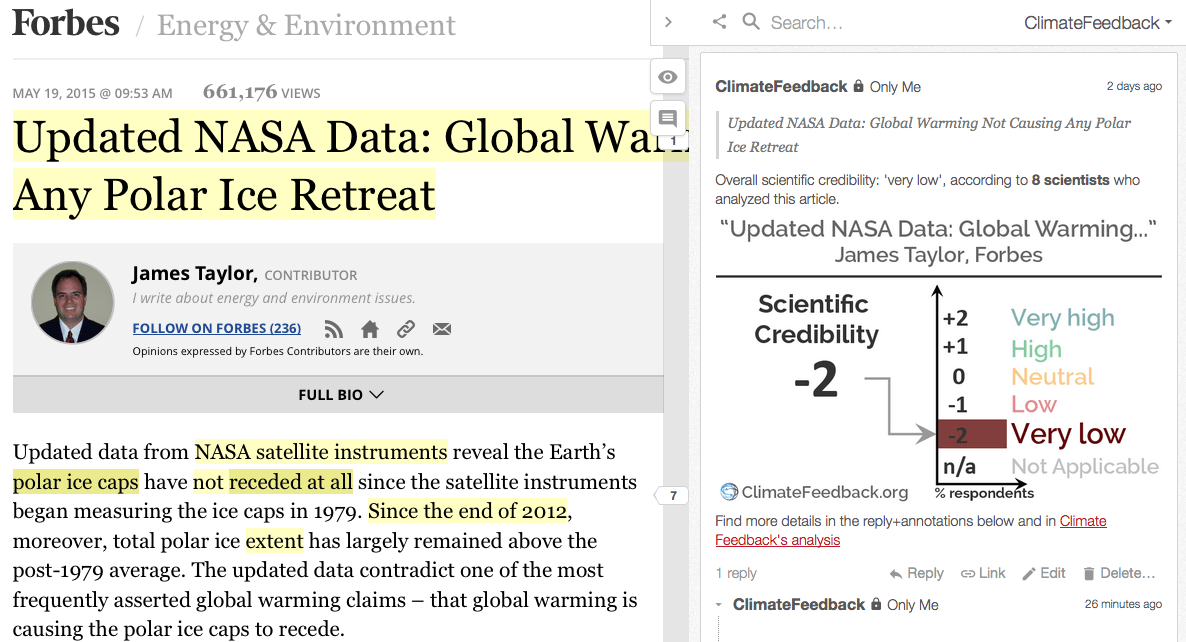Toggle highlight visibility with the eye icon
The width and height of the screenshot is (1186, 642).
point(668,77)
